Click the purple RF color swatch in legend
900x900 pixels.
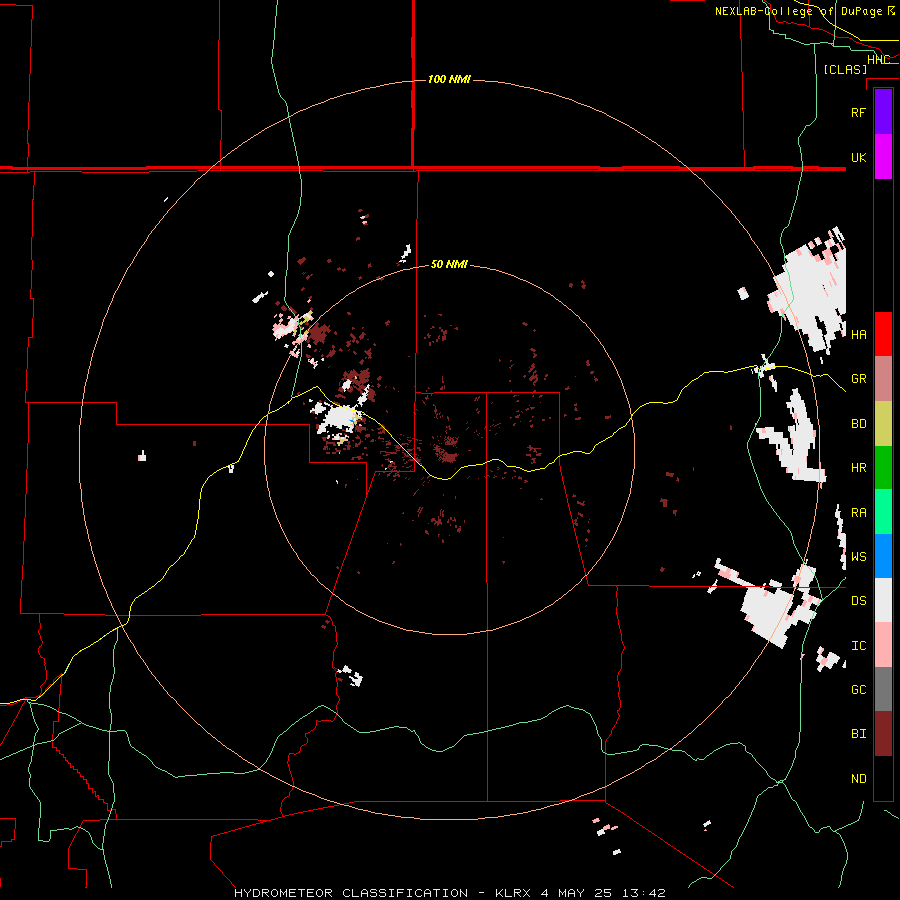tap(883, 112)
